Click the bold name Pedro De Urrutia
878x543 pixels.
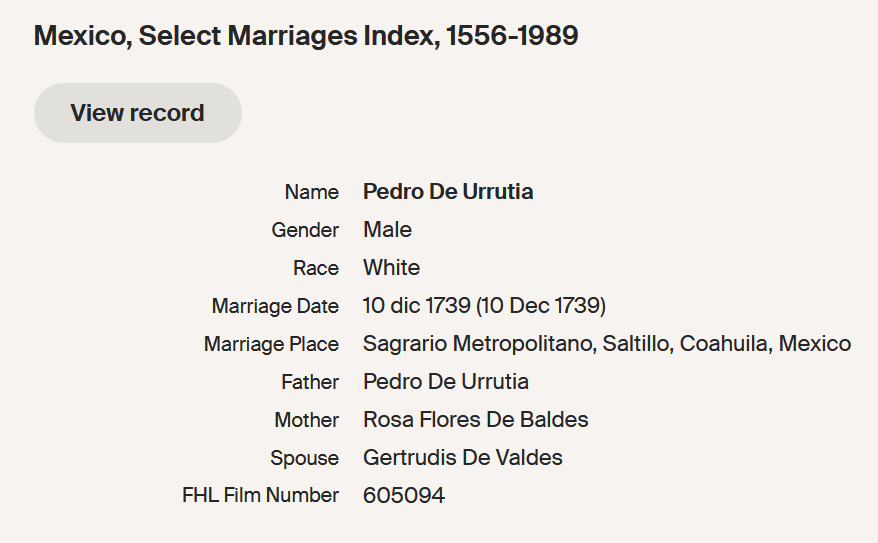tap(447, 192)
